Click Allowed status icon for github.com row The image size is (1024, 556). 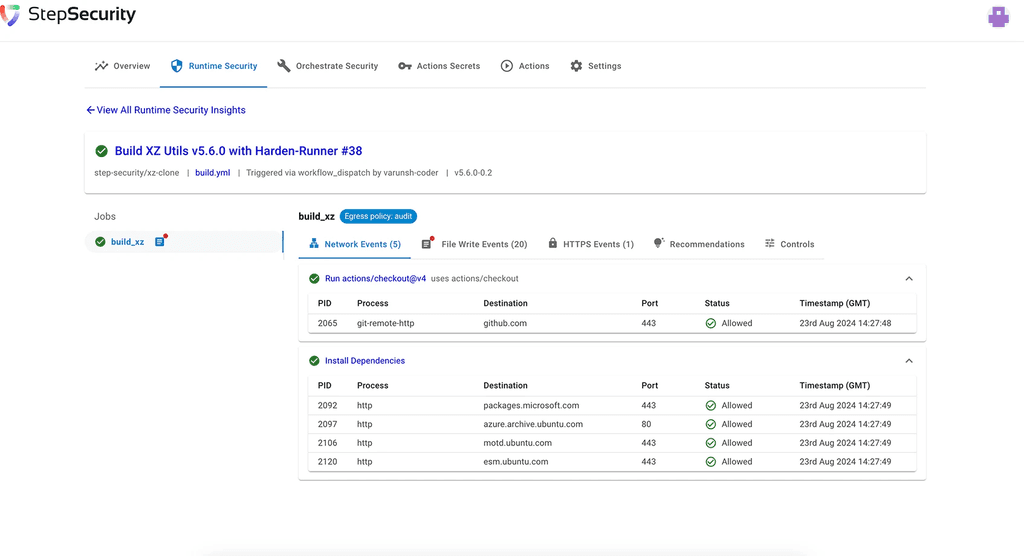pyautogui.click(x=711, y=323)
